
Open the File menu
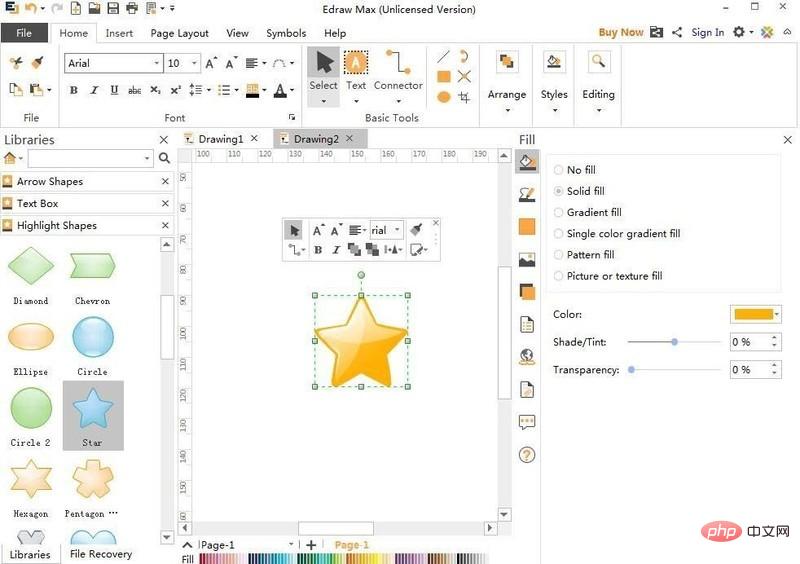pos(24,33)
